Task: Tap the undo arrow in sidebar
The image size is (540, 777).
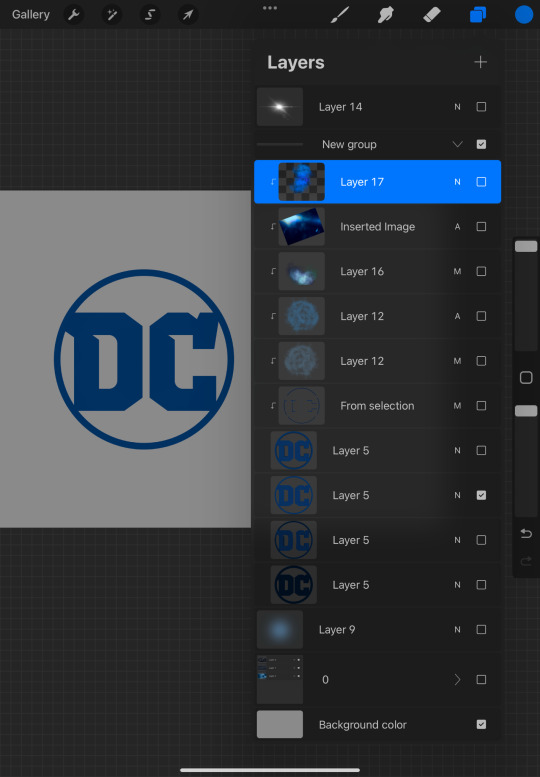Action: click(x=526, y=533)
